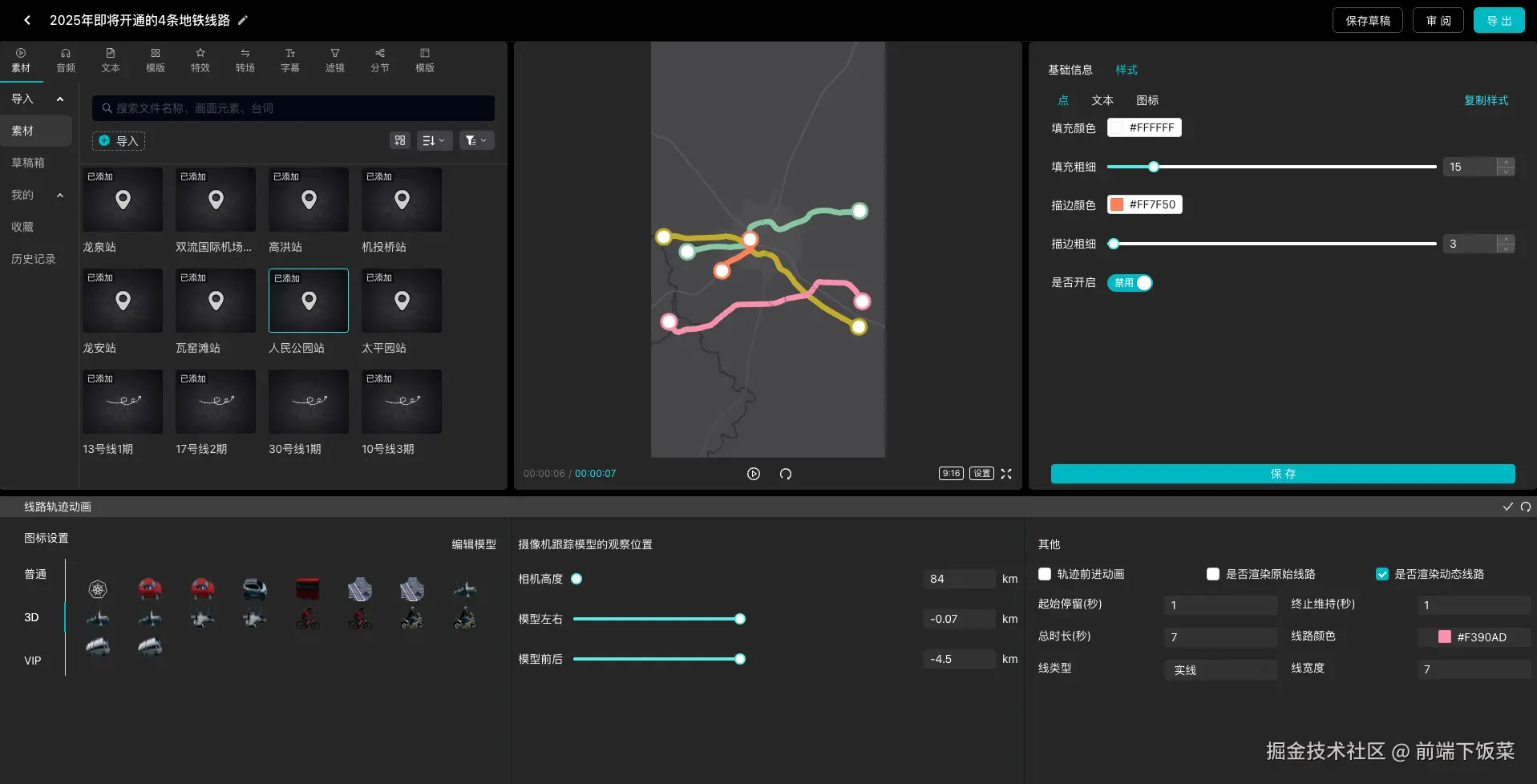Switch icon settings to VIP
This screenshot has height=784, width=1537.
coord(33,661)
